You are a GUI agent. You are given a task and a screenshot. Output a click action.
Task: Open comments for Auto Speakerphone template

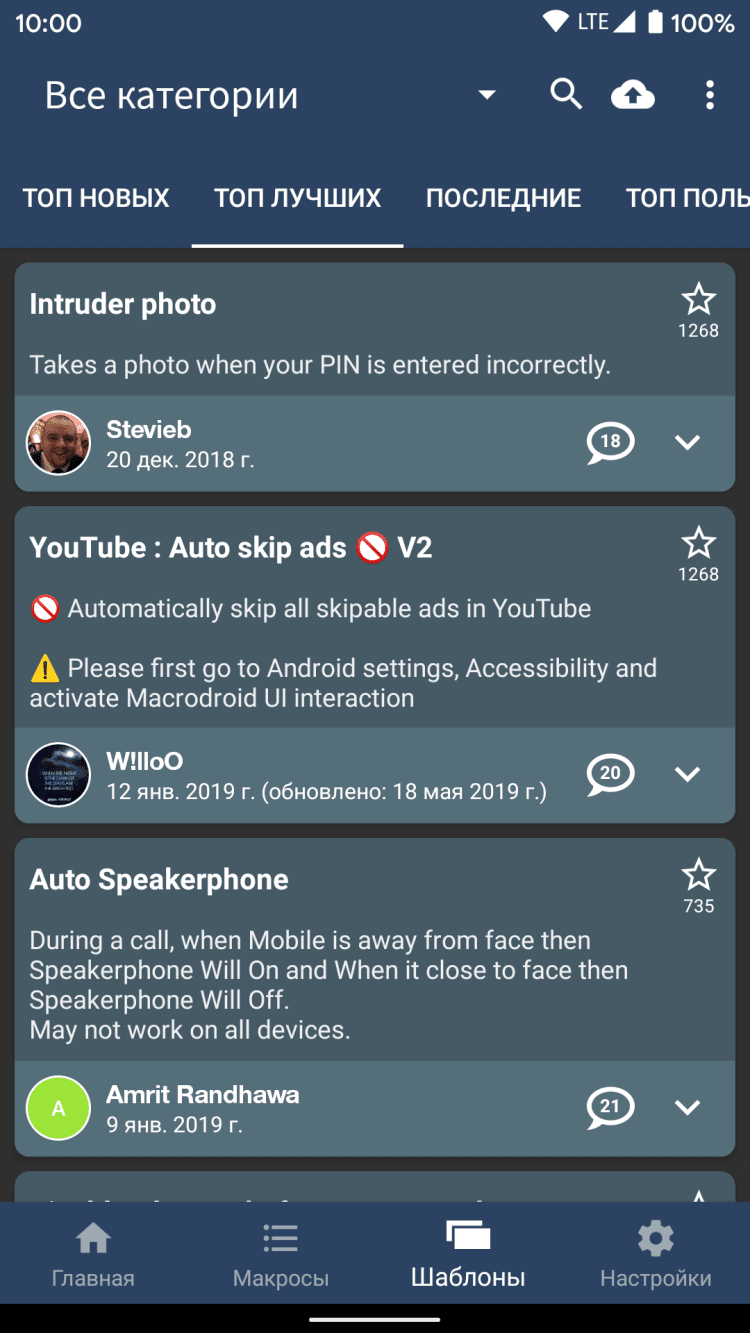(610, 1107)
